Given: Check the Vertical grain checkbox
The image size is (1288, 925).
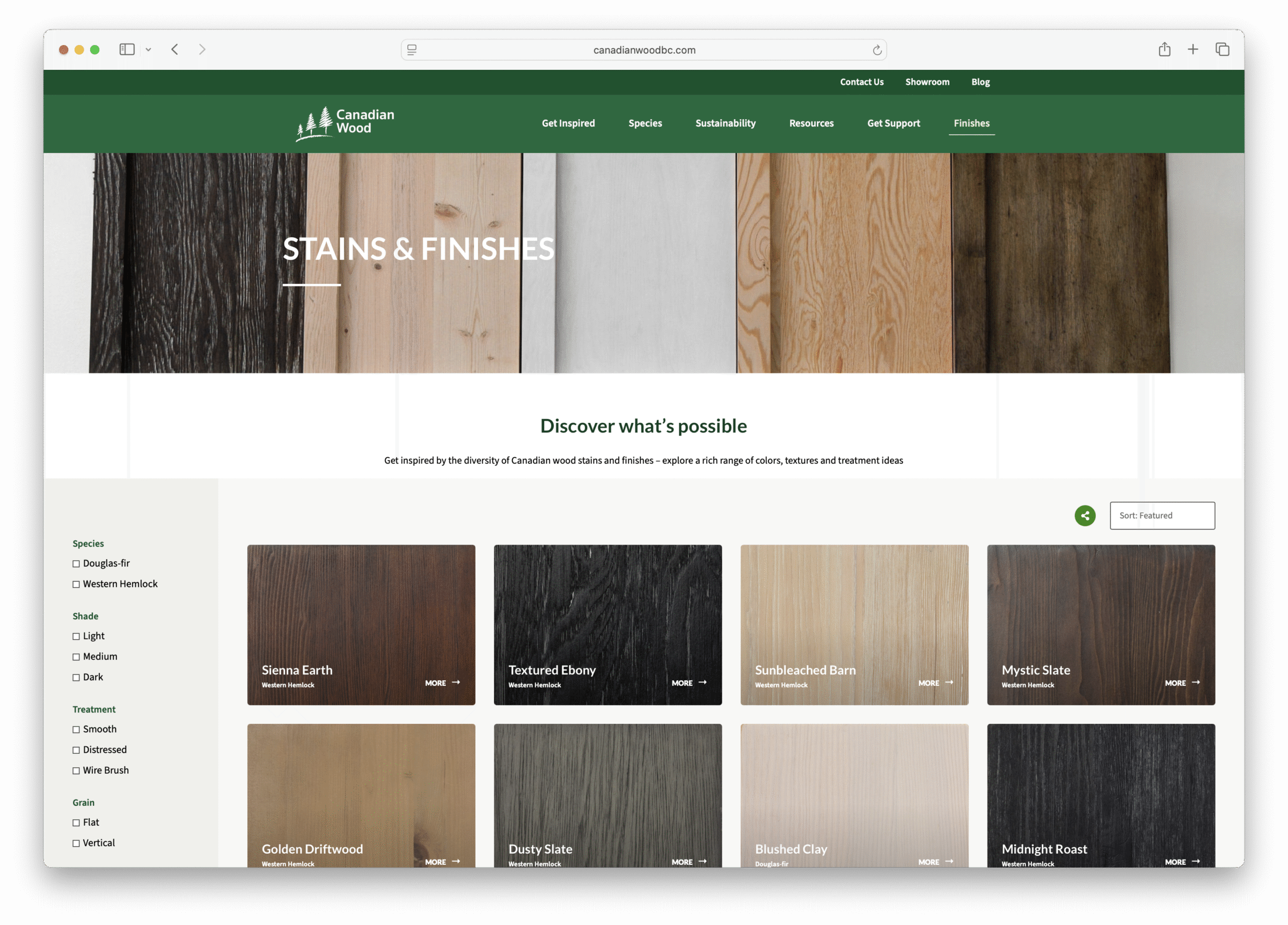Looking at the screenshot, I should 76,843.
